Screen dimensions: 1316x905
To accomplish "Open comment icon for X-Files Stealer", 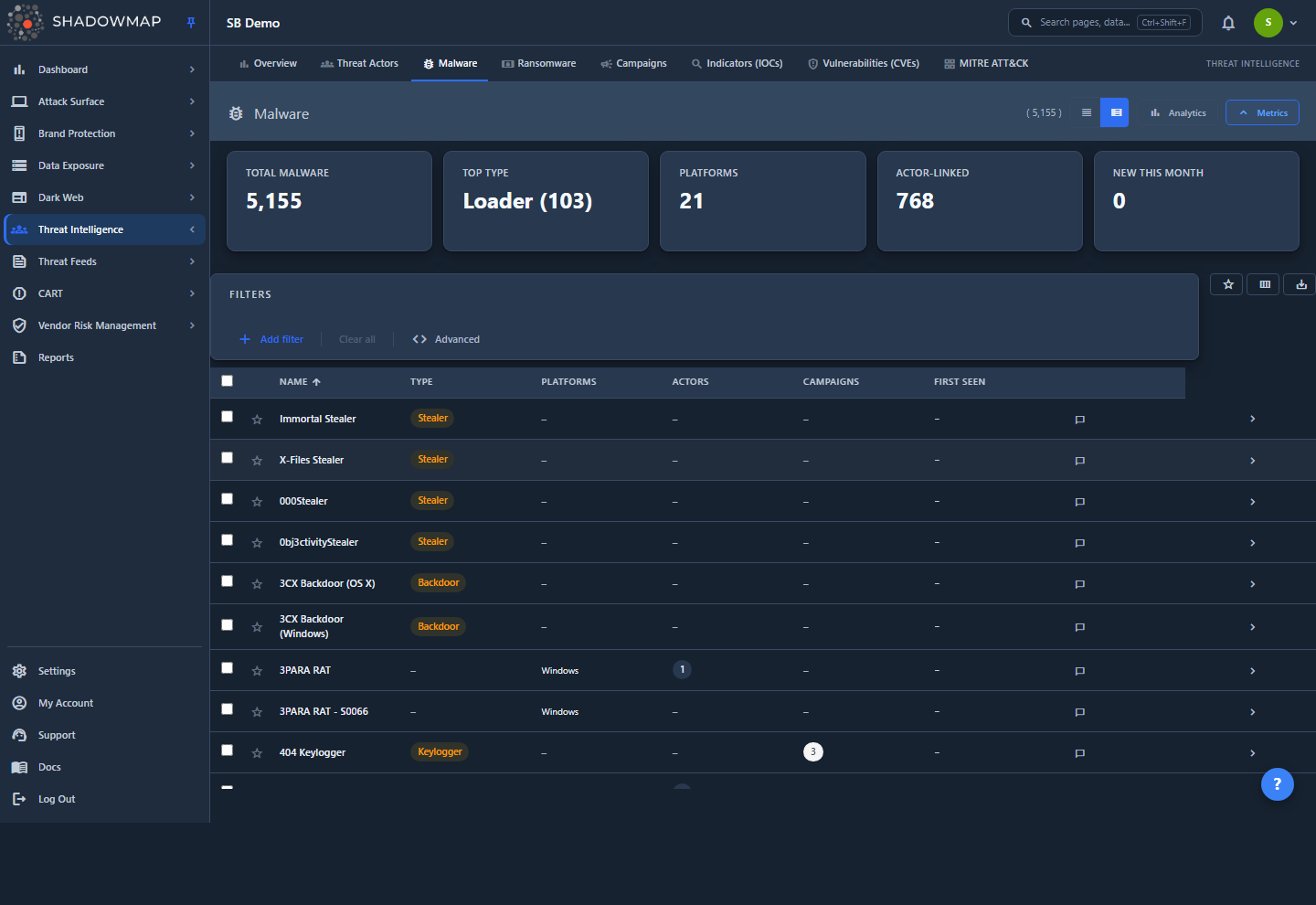I will [1079, 461].
